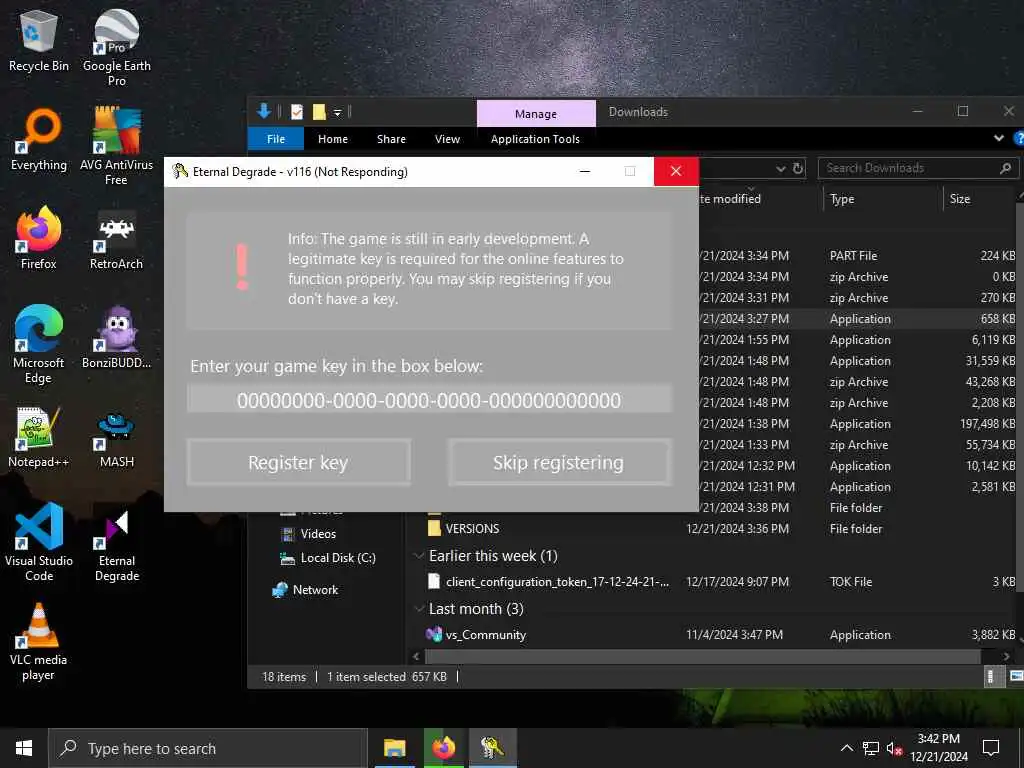Click the Skip registering button
Image resolution: width=1024 pixels, height=768 pixels.
[558, 462]
